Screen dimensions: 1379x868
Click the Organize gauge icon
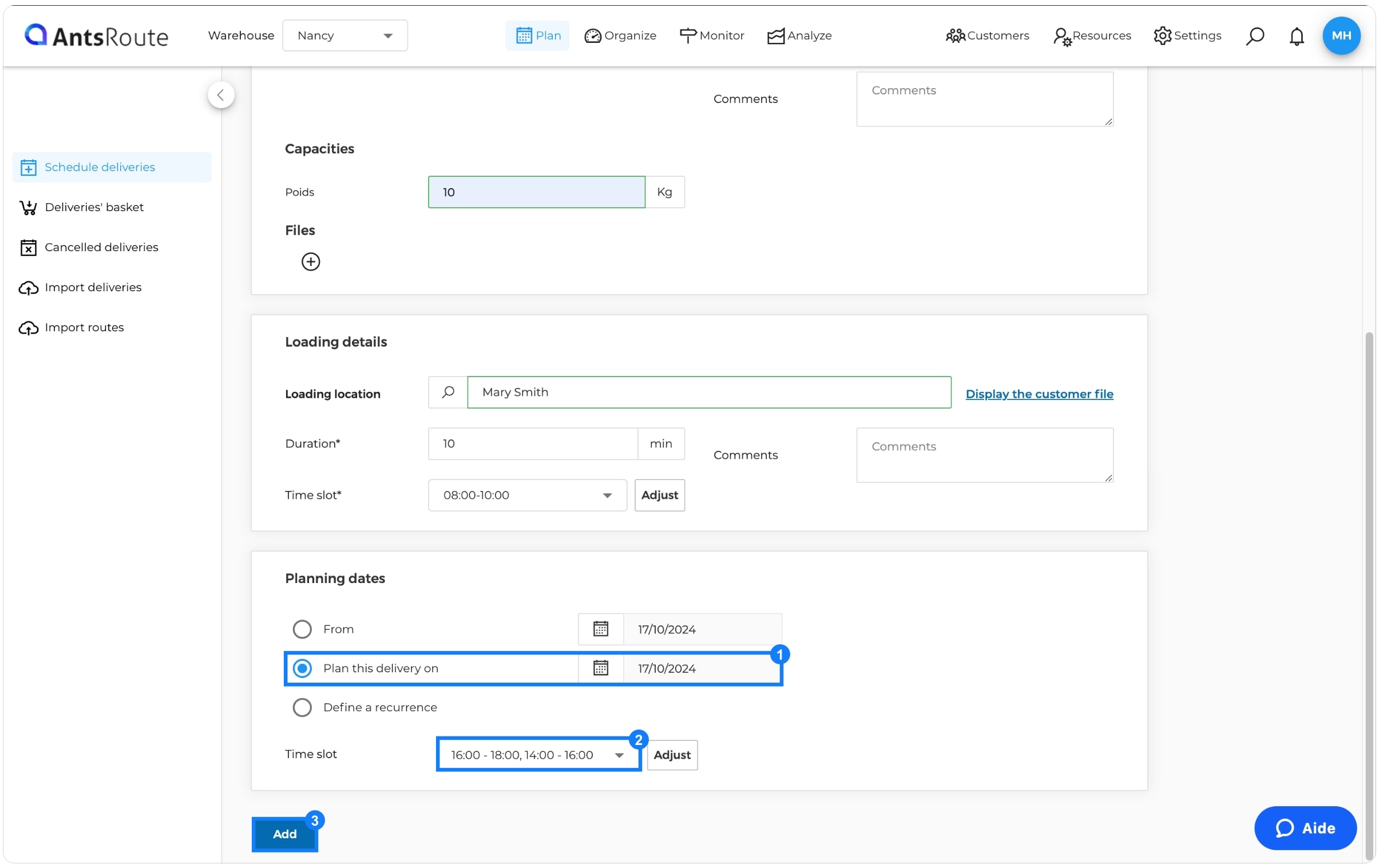coord(592,36)
